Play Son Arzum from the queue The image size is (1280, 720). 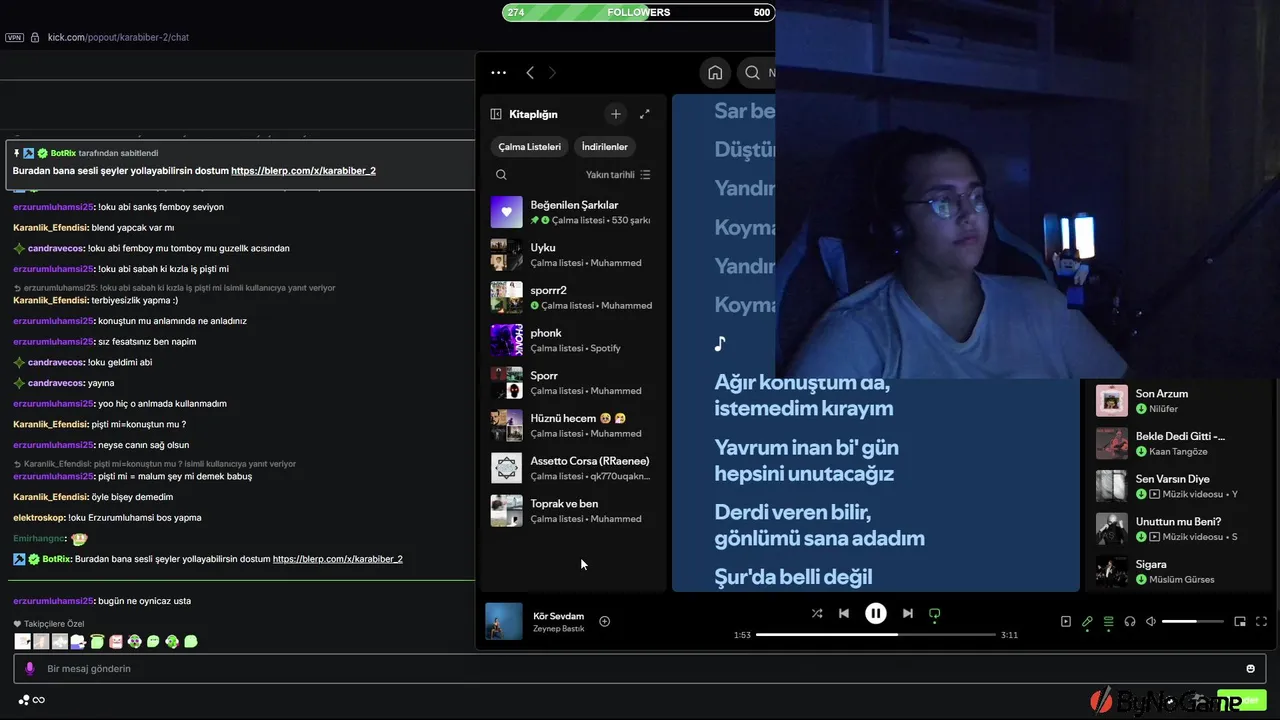pos(1180,400)
